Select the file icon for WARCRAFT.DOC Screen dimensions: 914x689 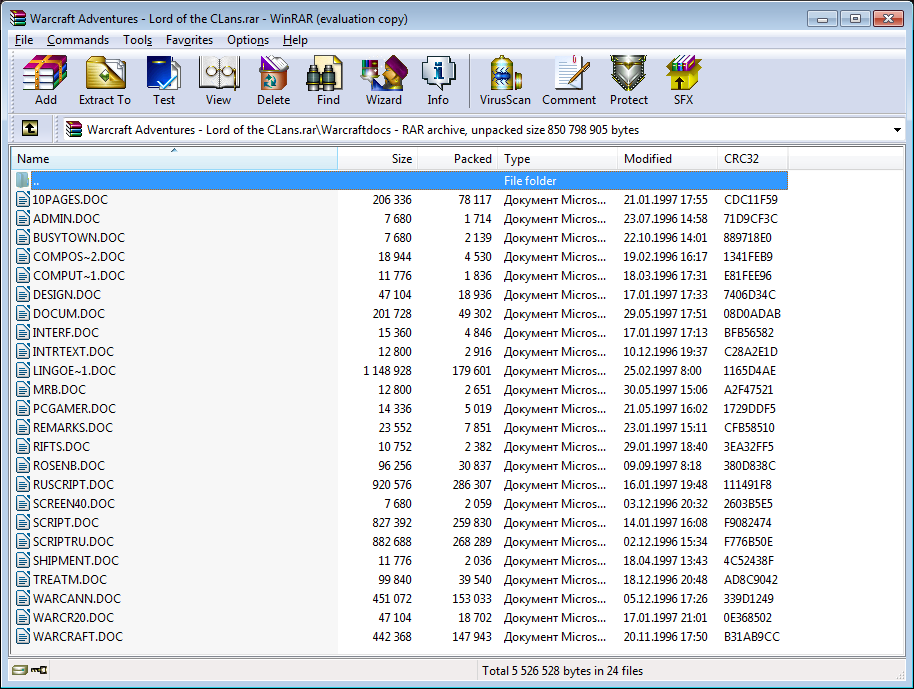tap(23, 636)
